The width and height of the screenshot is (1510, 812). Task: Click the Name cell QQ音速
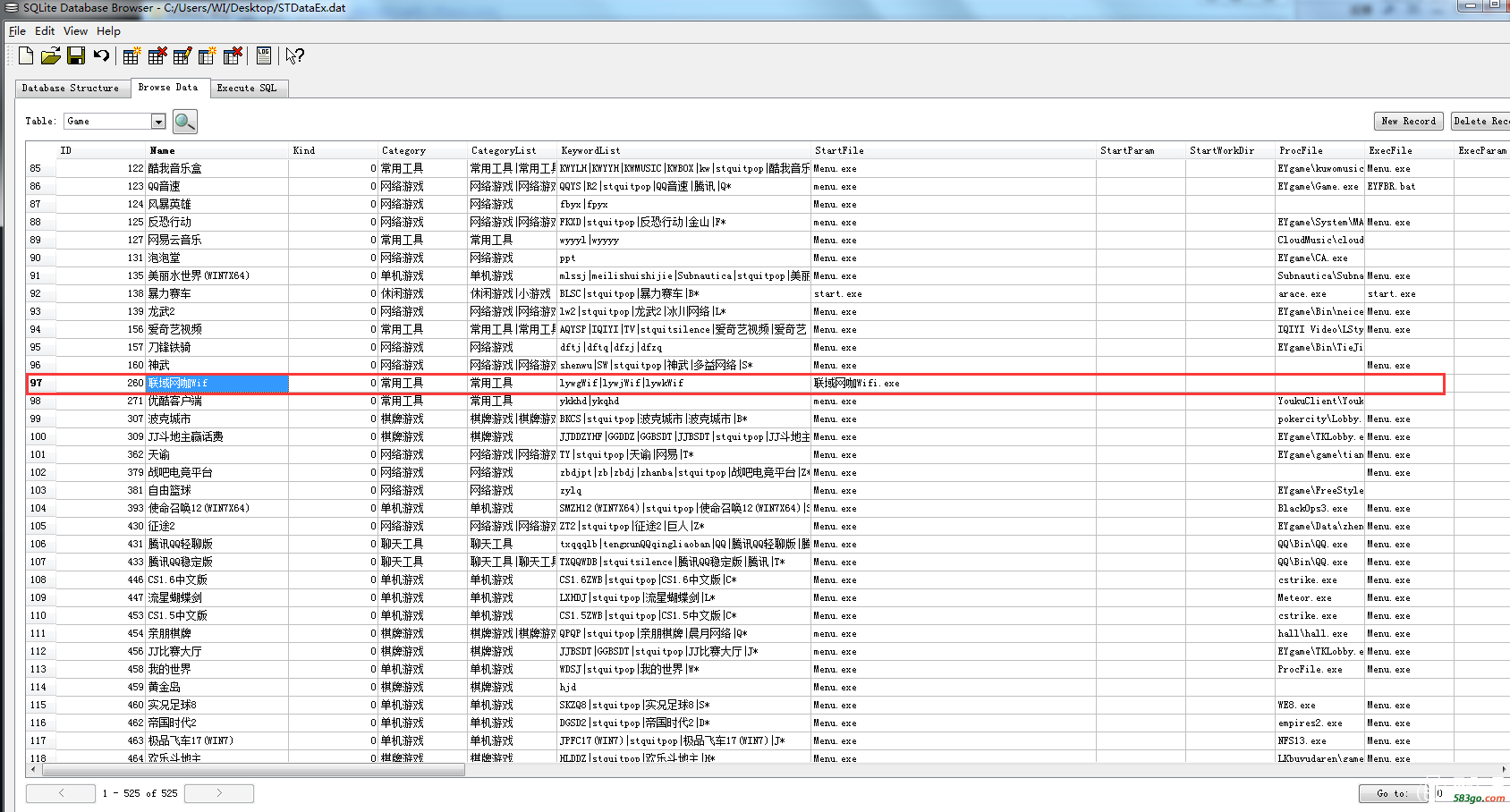(217, 186)
